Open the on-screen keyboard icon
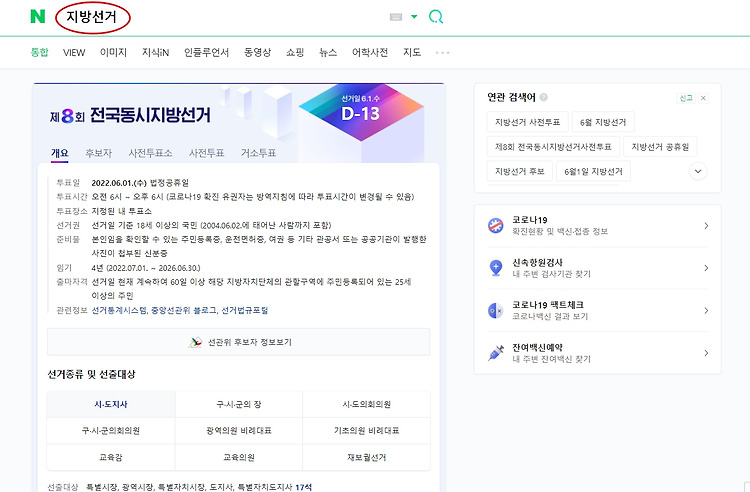Viewport: 750px width, 492px height. pos(396,17)
